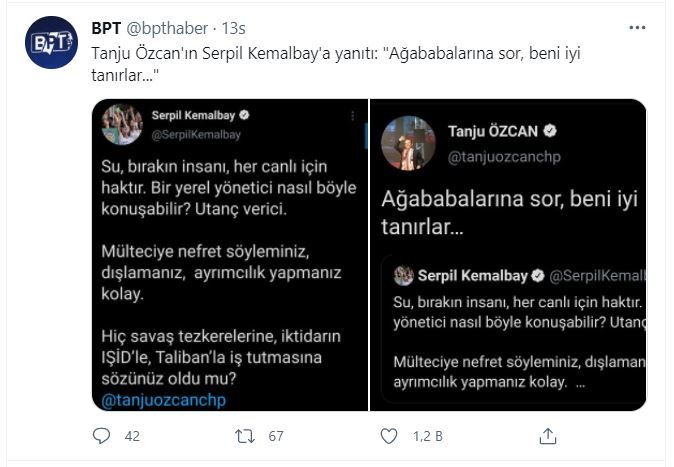Click the reply speech bubble icon

[101, 436]
